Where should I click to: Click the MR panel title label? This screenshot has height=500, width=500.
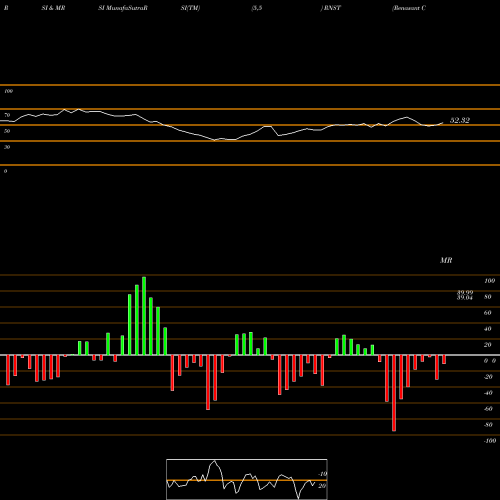(446, 260)
